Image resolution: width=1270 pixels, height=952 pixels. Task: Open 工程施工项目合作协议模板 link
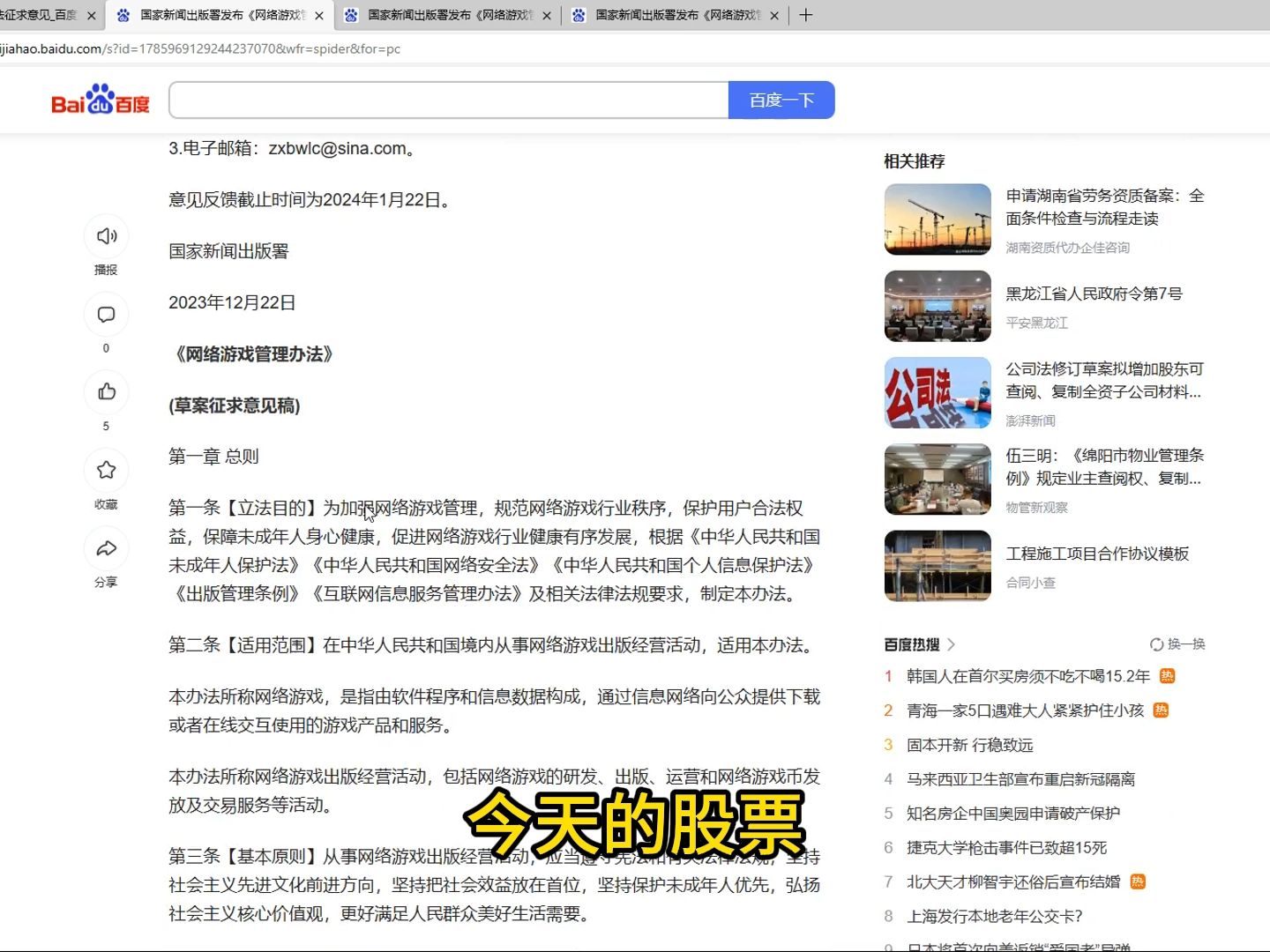tap(1098, 554)
